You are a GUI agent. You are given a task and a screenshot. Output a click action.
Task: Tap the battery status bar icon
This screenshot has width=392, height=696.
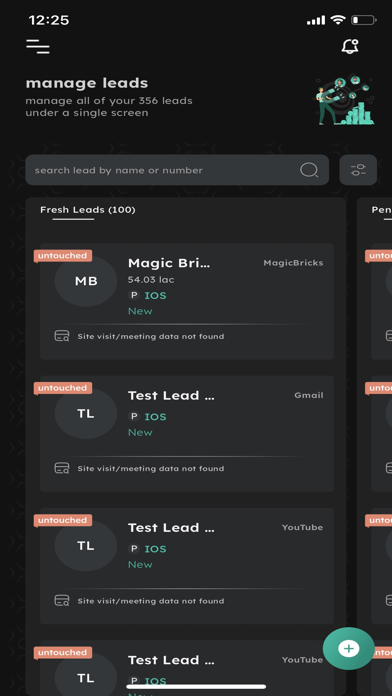point(364,20)
